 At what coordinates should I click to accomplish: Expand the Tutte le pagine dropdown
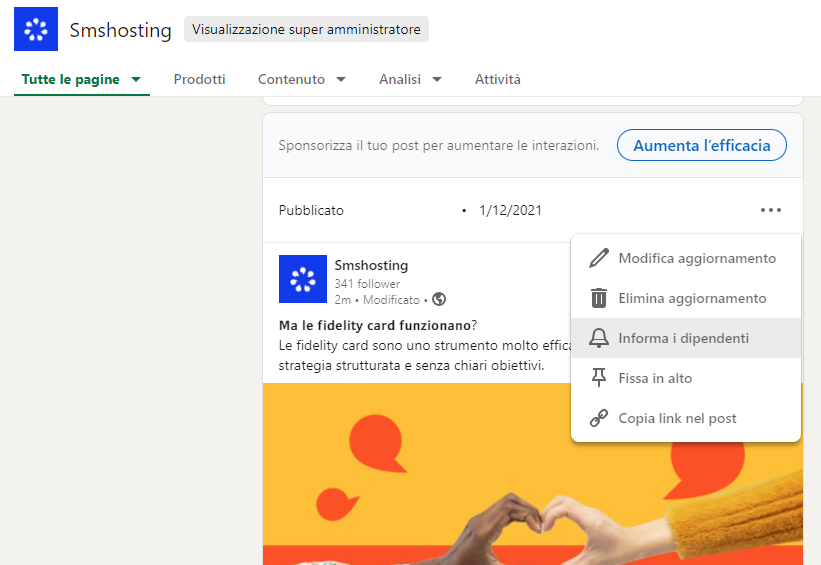pyautogui.click(x=136, y=80)
